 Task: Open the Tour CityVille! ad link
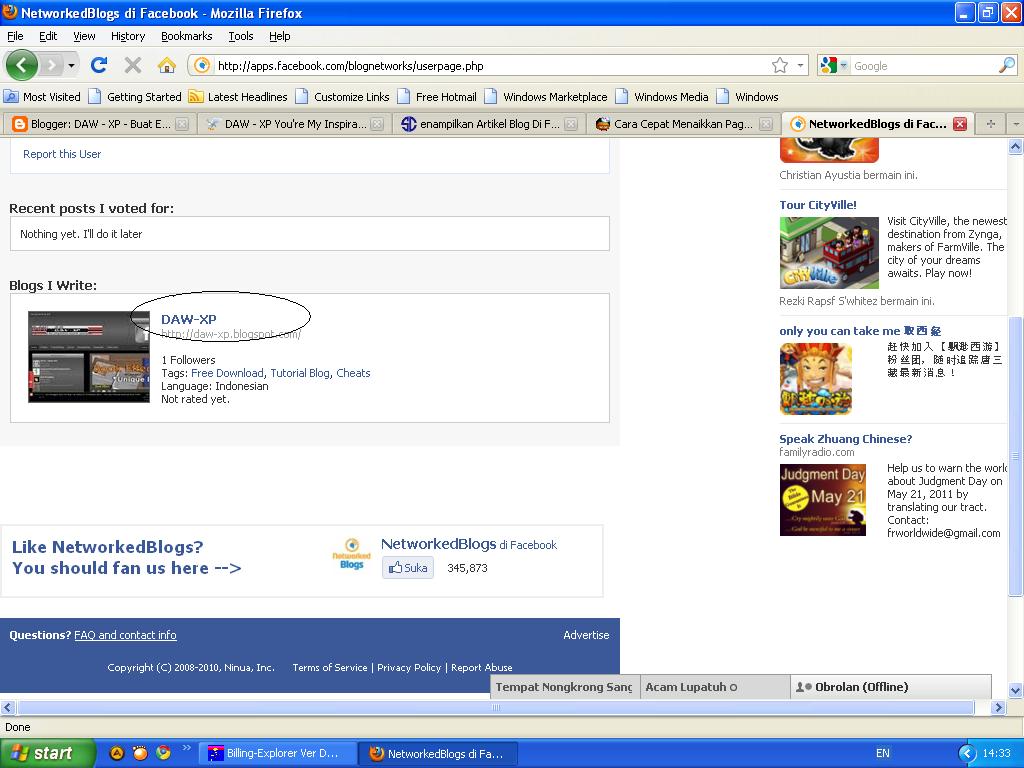[818, 204]
